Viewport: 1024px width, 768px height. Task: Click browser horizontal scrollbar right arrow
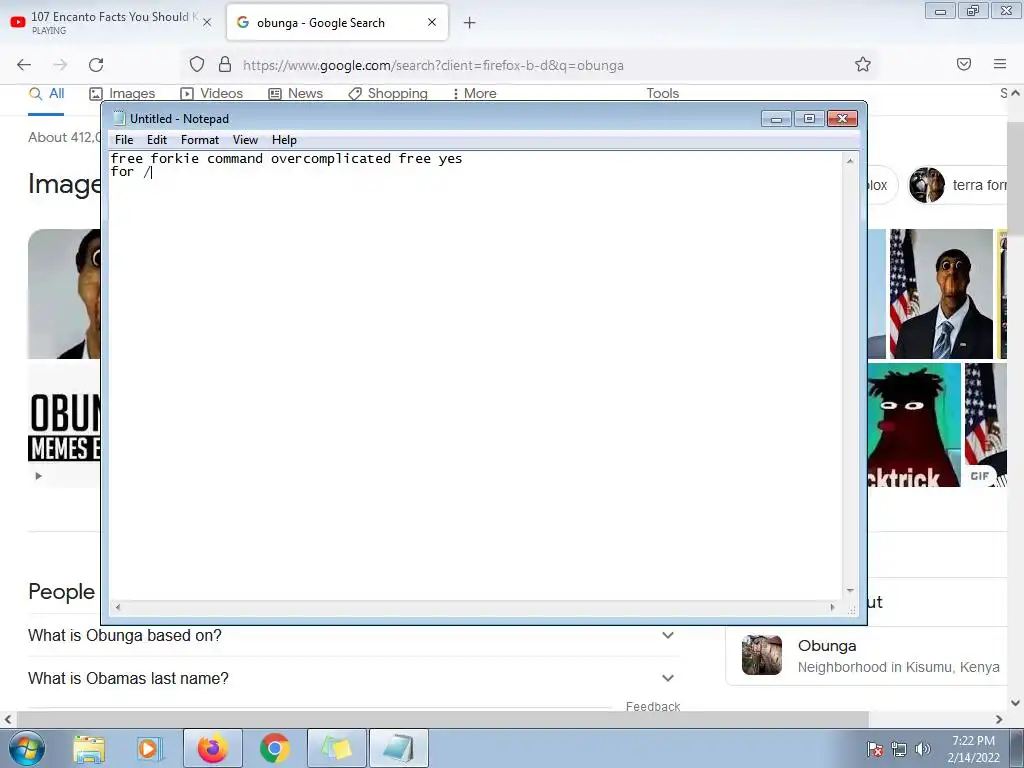[x=999, y=720]
